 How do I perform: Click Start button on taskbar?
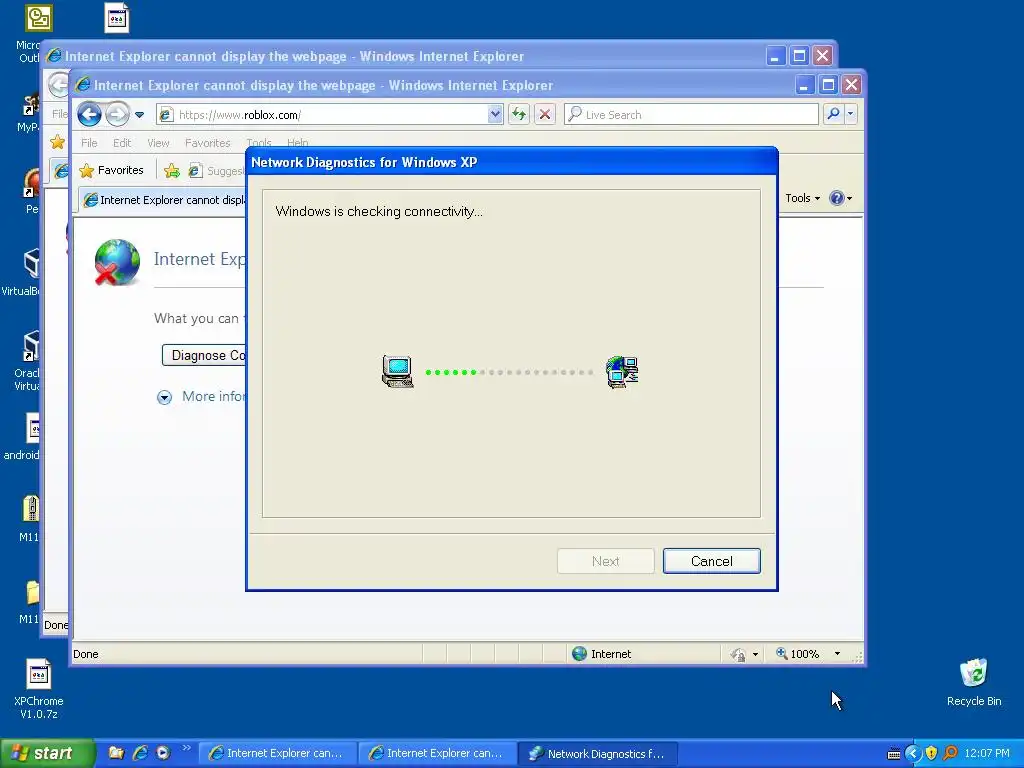(x=47, y=753)
